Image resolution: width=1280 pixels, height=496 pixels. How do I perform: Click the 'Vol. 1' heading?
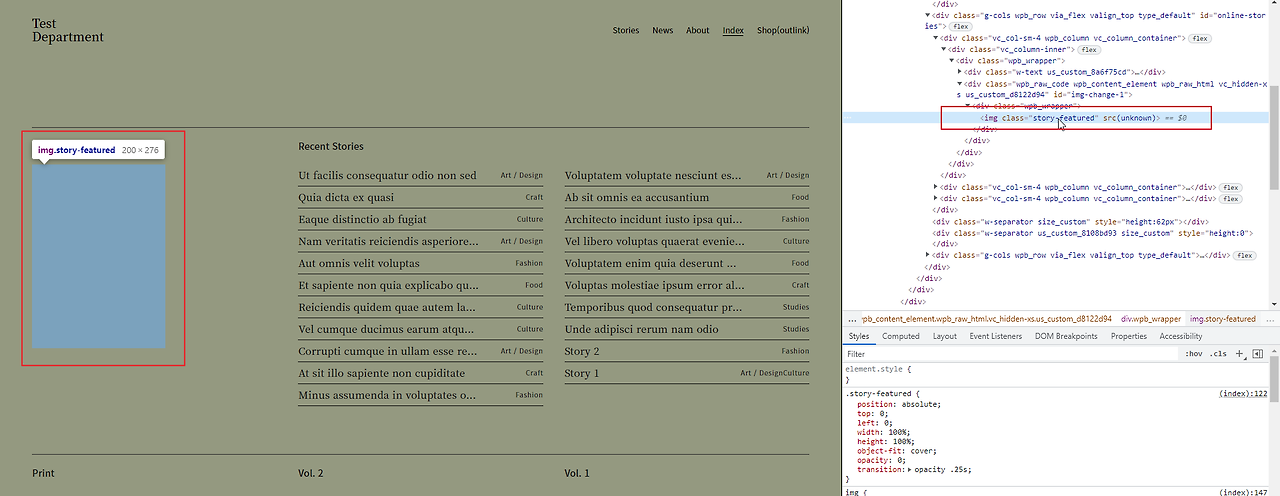point(577,473)
